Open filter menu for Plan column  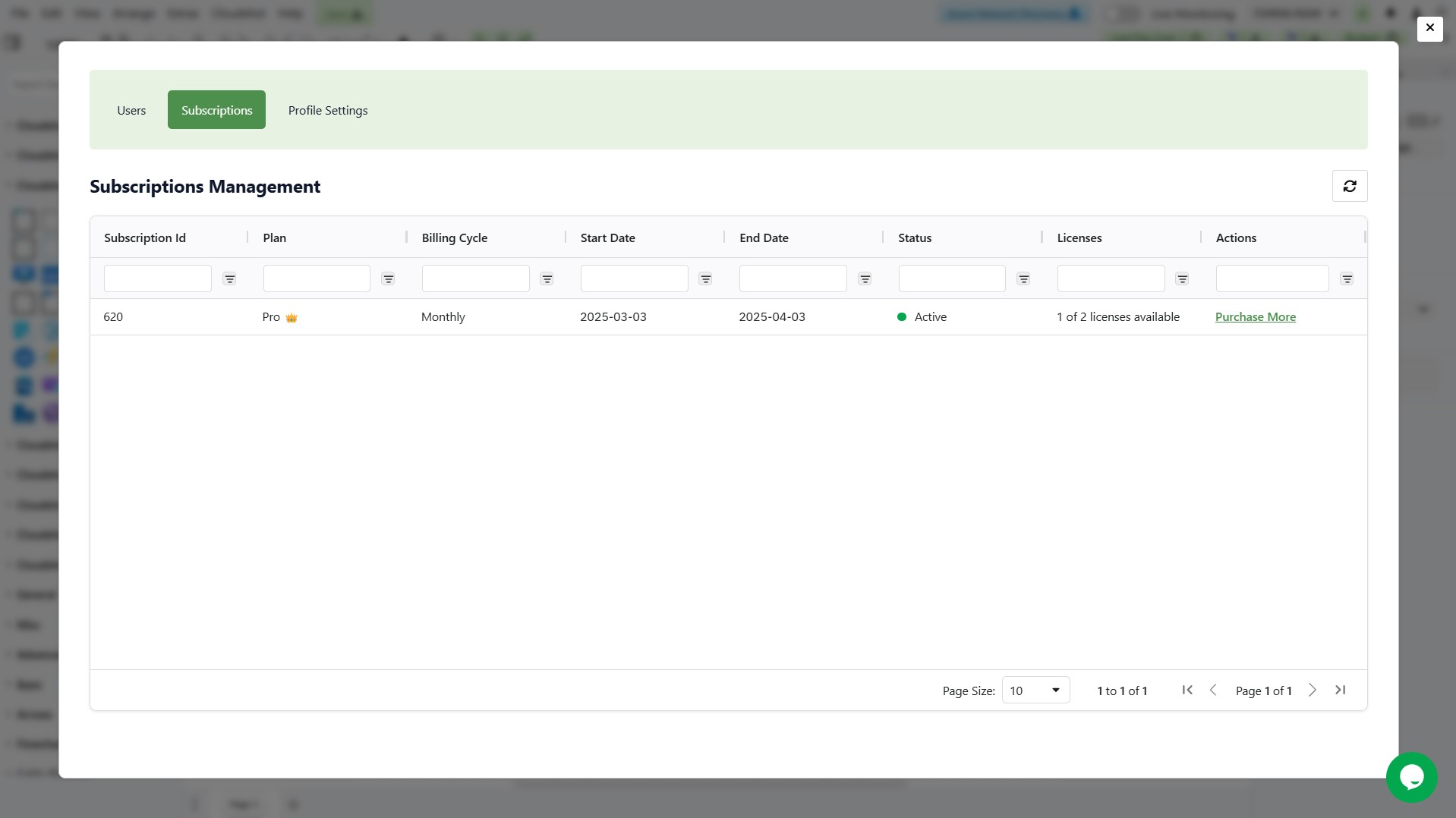pos(388,279)
